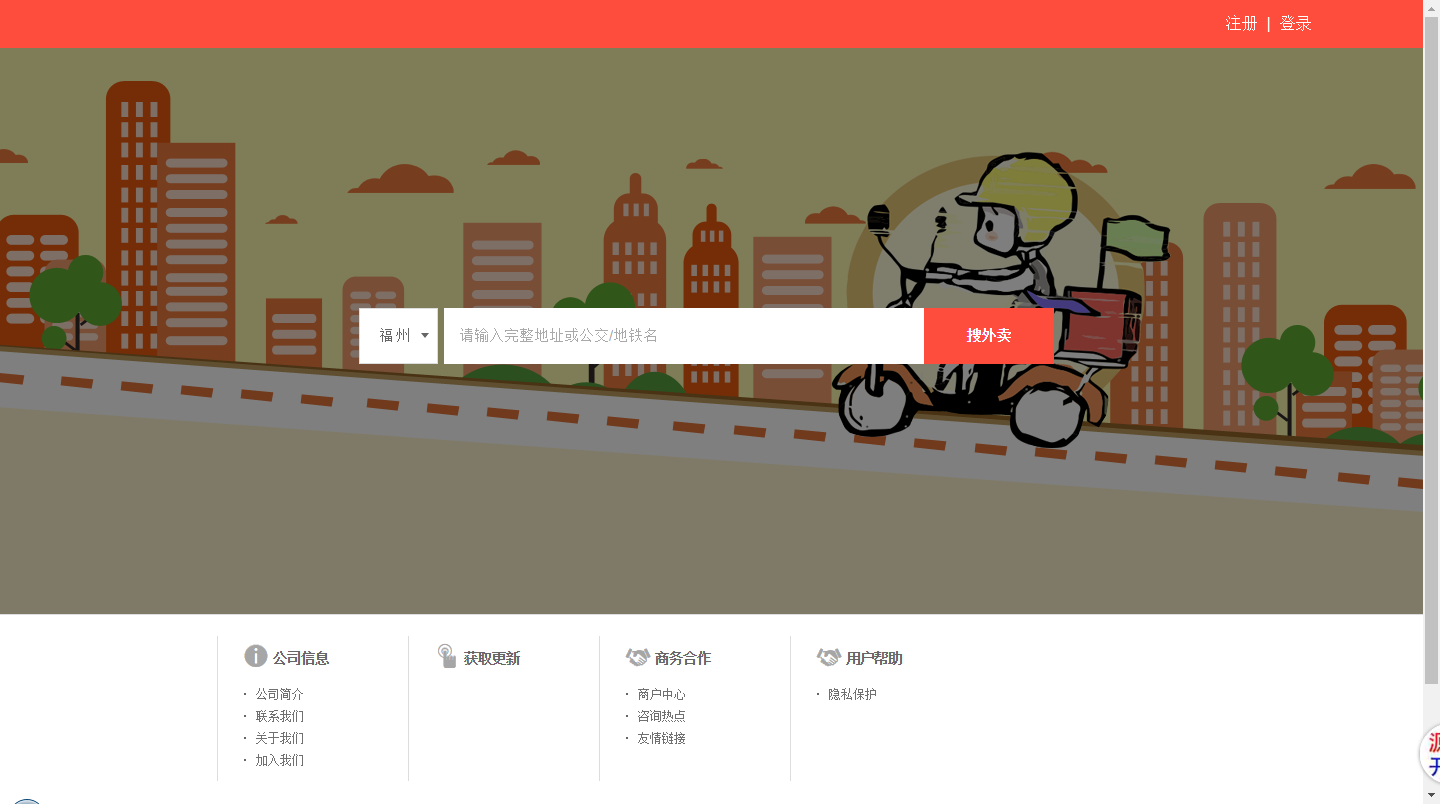Click the floating round badge at right edge
The image size is (1440, 804).
pyautogui.click(x=1430, y=754)
